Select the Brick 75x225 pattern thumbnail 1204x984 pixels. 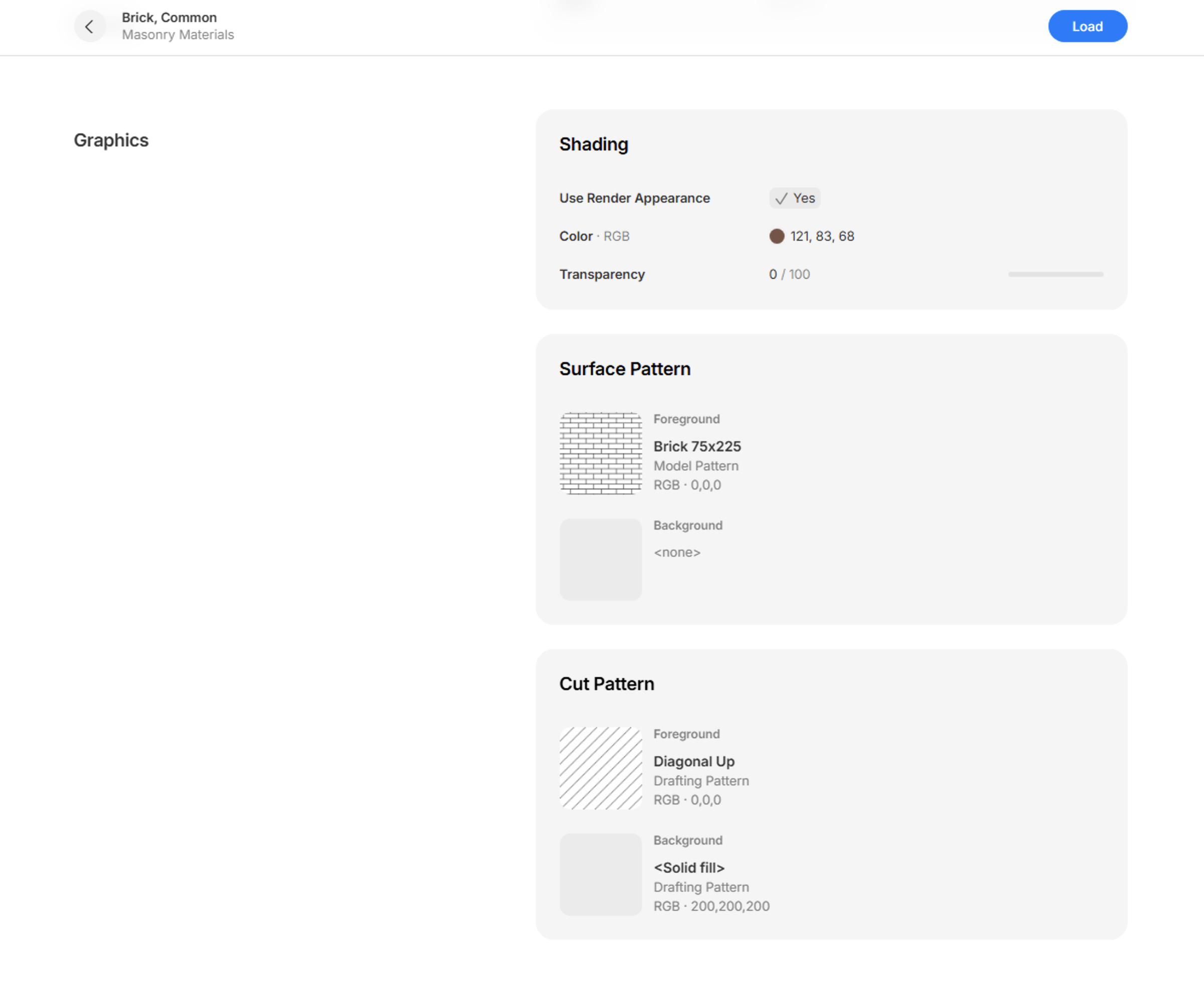[x=600, y=453]
